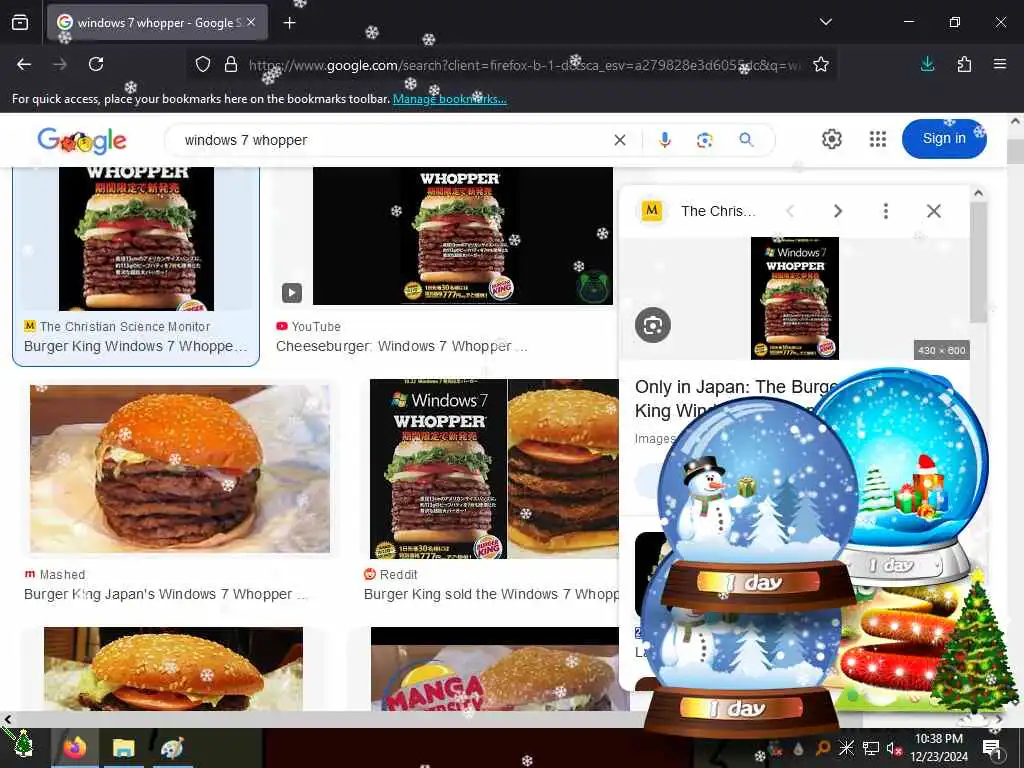Viewport: 1024px width, 768px height.
Task: Select the windows 7 whopper tab
Action: [157, 23]
